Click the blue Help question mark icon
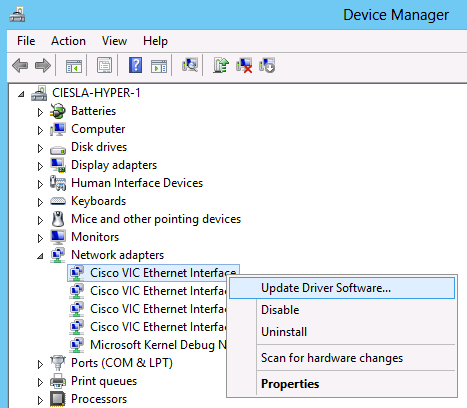The width and height of the screenshot is (467, 408). pyautogui.click(x=136, y=65)
